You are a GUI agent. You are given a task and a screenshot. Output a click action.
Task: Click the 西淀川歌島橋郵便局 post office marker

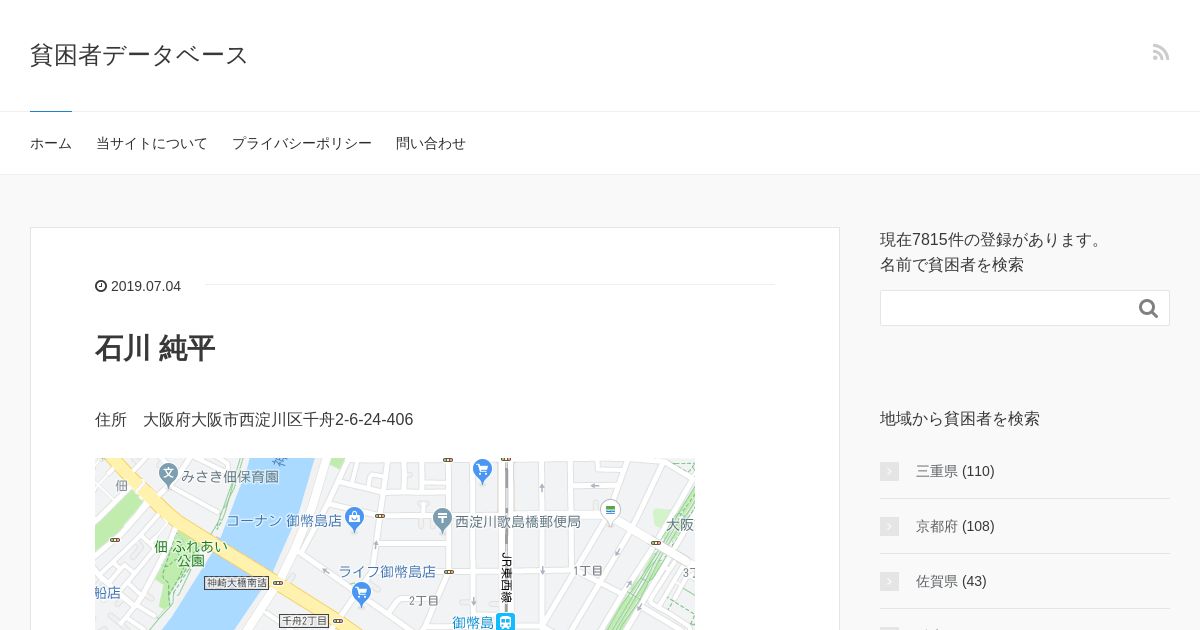click(x=442, y=520)
